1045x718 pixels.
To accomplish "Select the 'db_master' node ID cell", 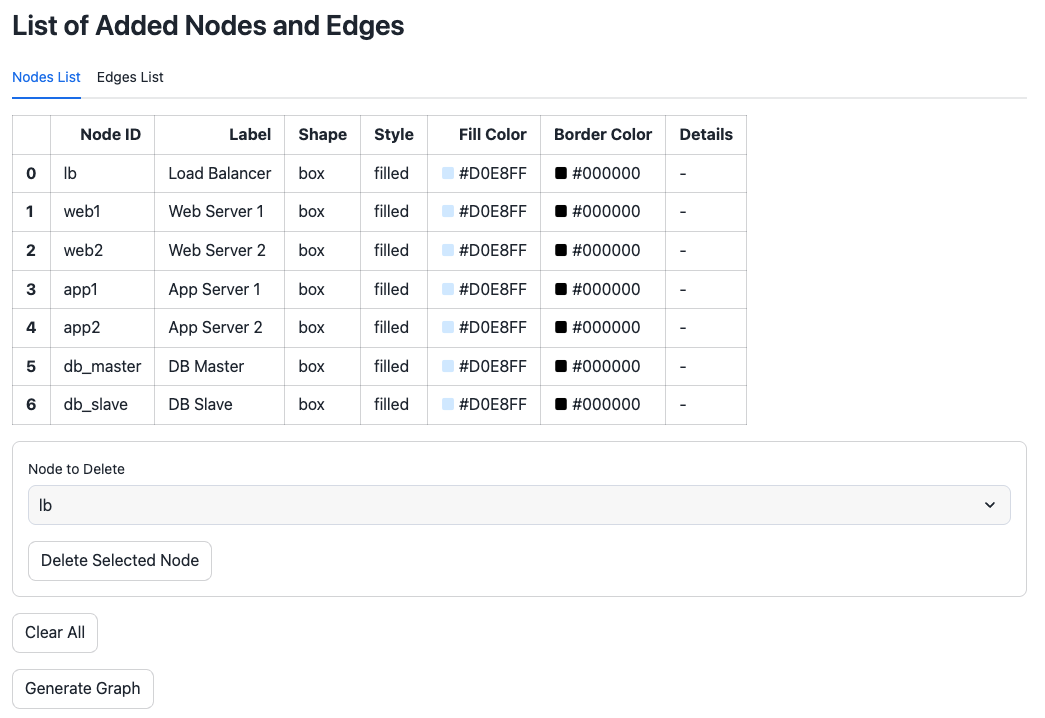I will coord(103,367).
